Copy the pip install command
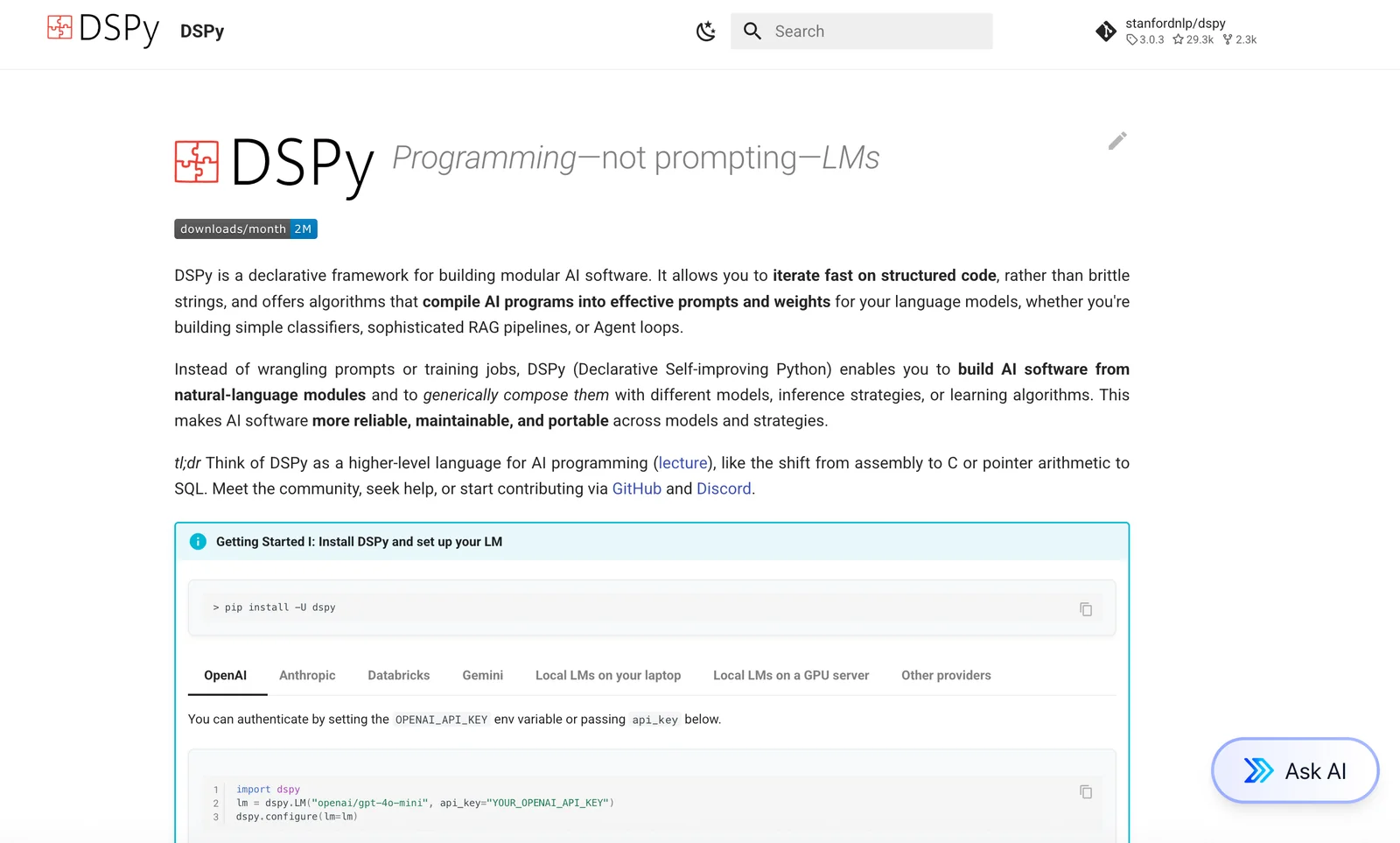This screenshot has height=843, width=1400. tap(1085, 609)
